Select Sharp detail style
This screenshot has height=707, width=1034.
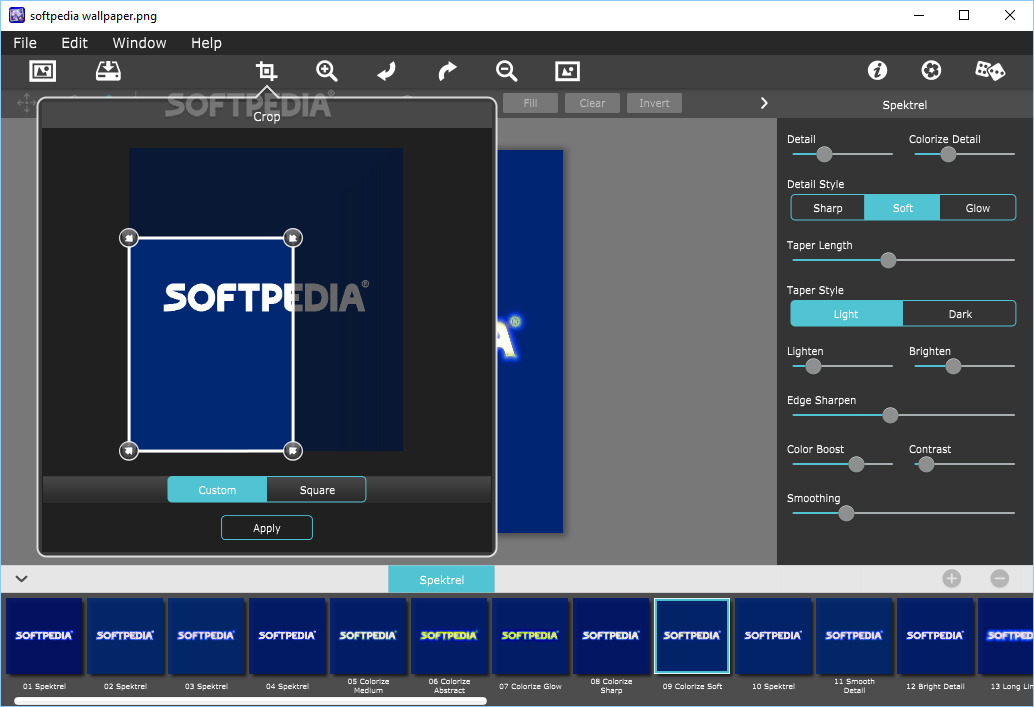point(828,208)
